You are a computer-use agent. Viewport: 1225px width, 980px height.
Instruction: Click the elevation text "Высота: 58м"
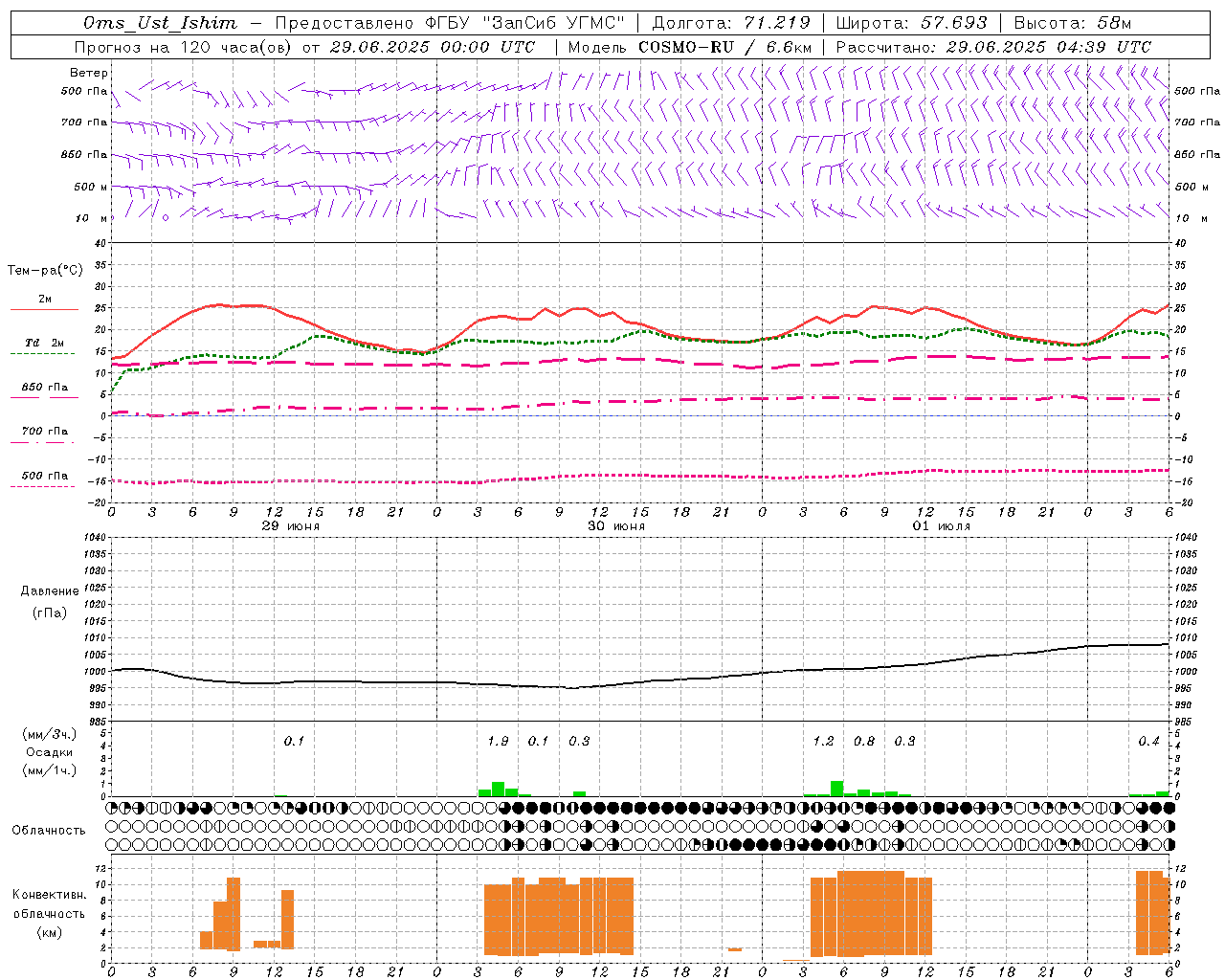click(x=1072, y=23)
